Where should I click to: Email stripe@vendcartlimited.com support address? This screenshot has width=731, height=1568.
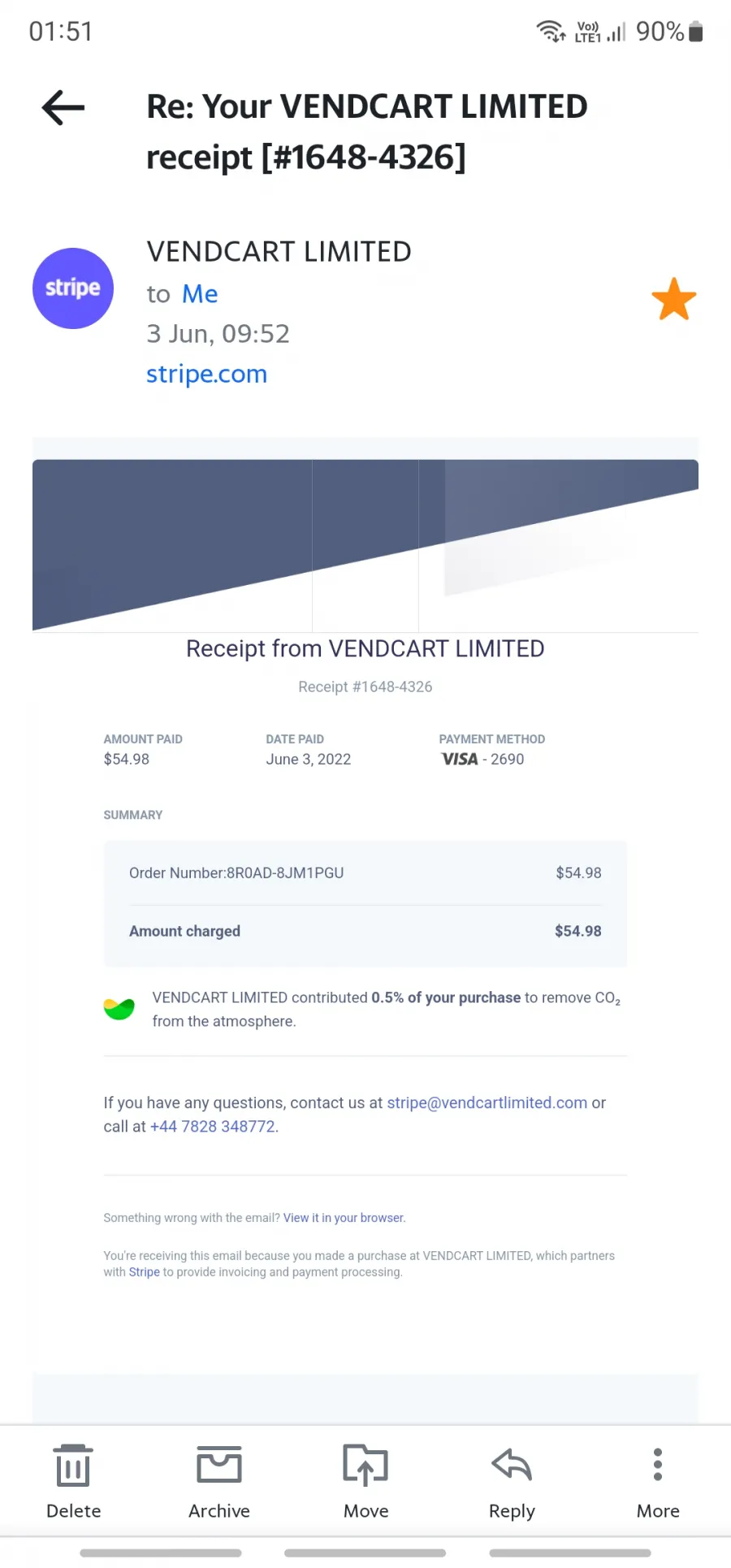(x=487, y=1102)
